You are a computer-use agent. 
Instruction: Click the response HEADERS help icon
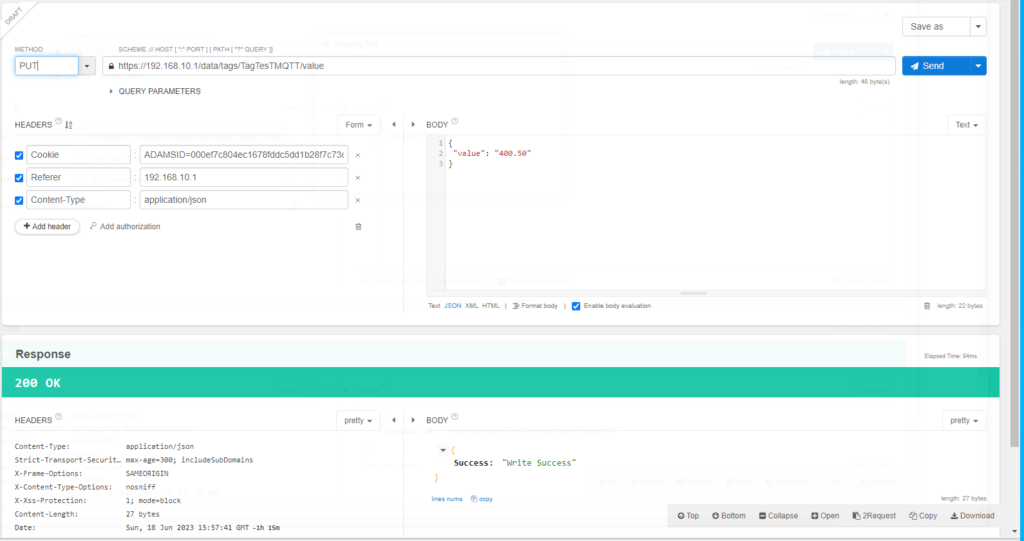59,417
